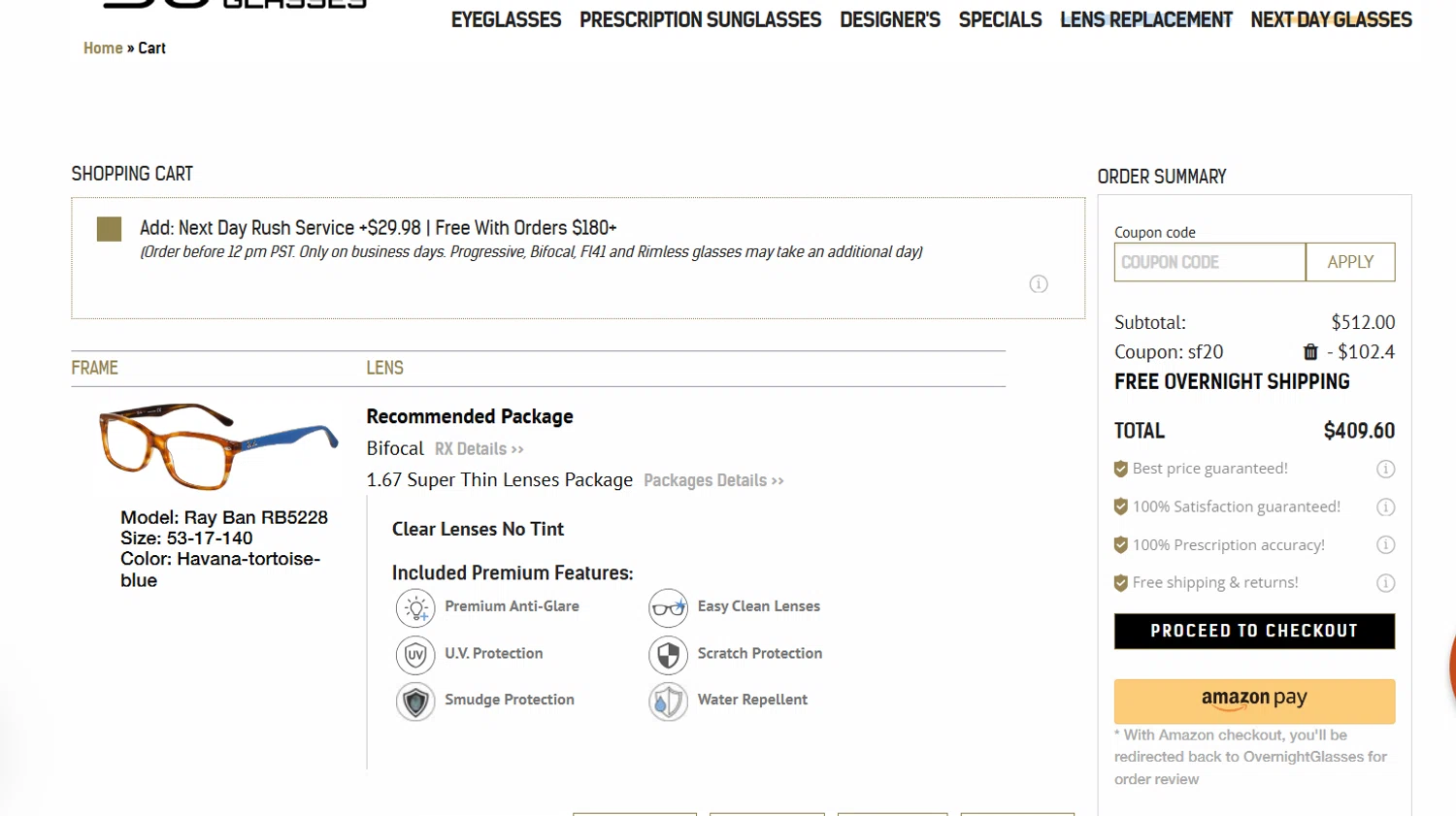Image resolution: width=1456 pixels, height=816 pixels.
Task: Show info for 100% Satisfaction guaranteed
Action: tap(1385, 506)
